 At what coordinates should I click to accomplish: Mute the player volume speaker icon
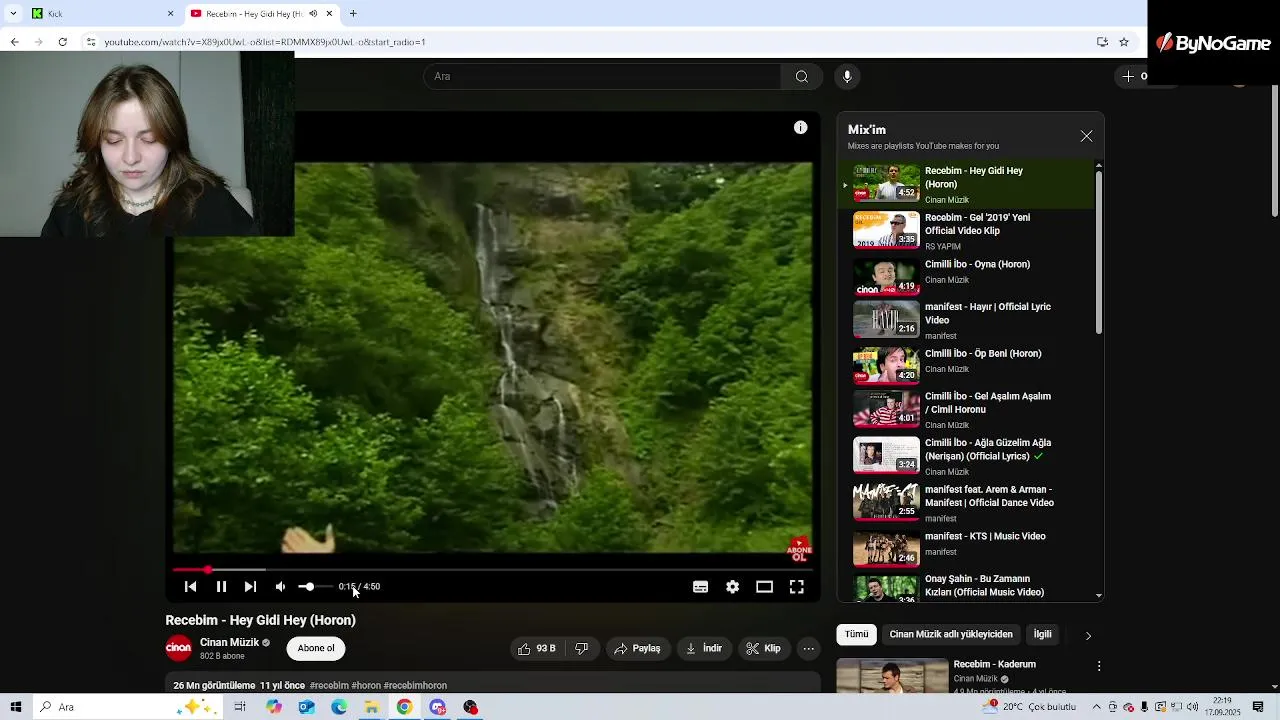click(x=281, y=587)
